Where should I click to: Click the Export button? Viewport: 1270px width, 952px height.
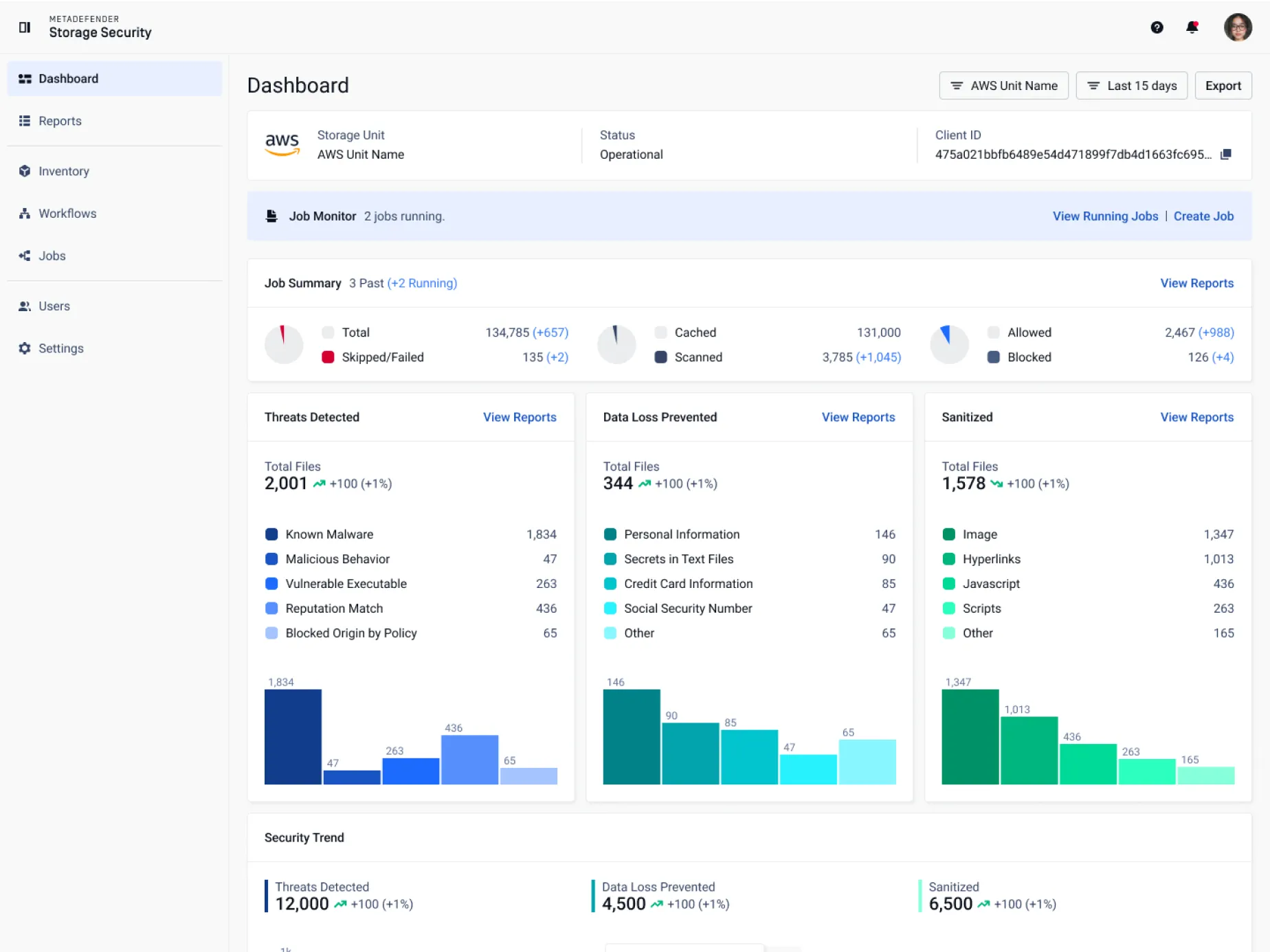1223,86
